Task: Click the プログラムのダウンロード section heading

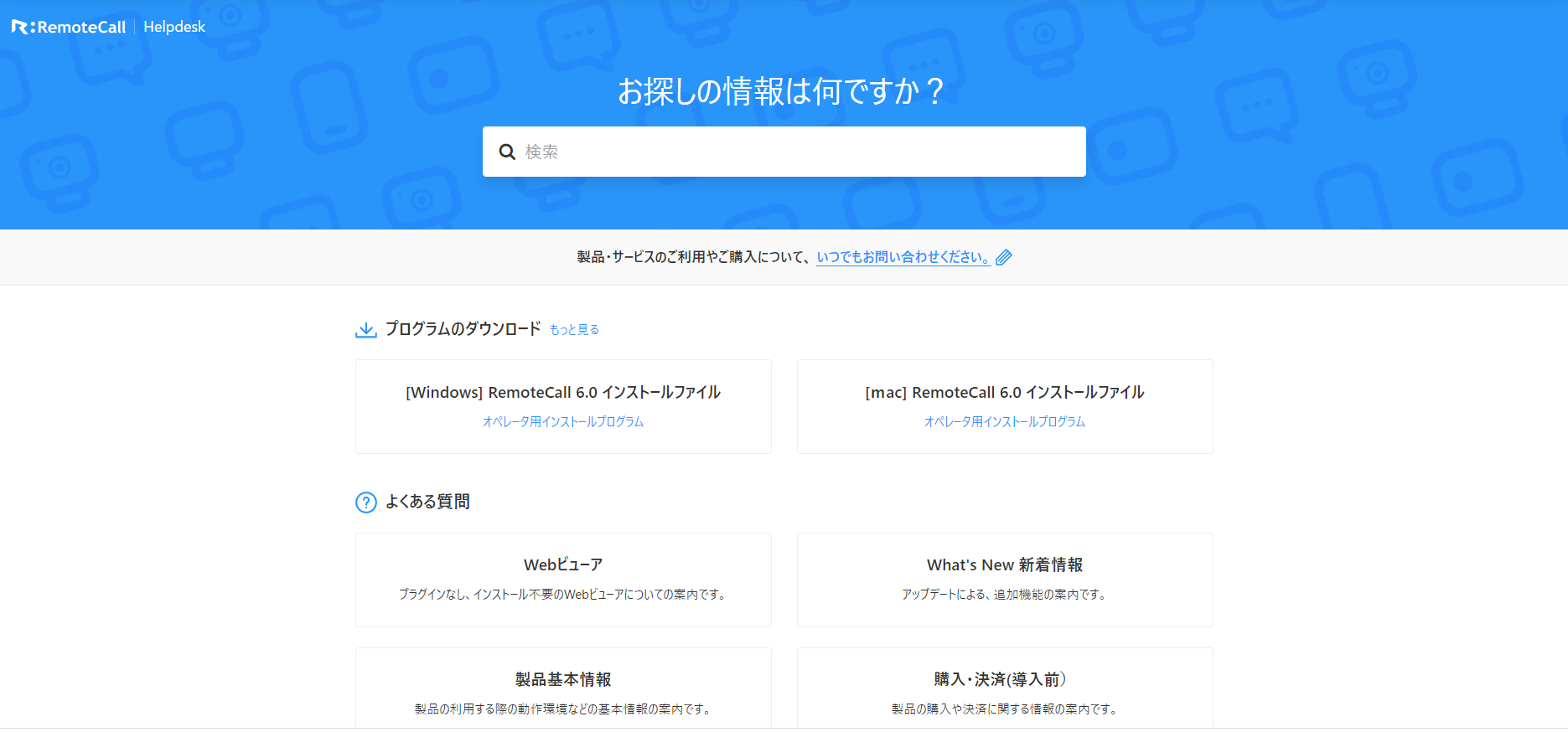Action: tap(463, 329)
